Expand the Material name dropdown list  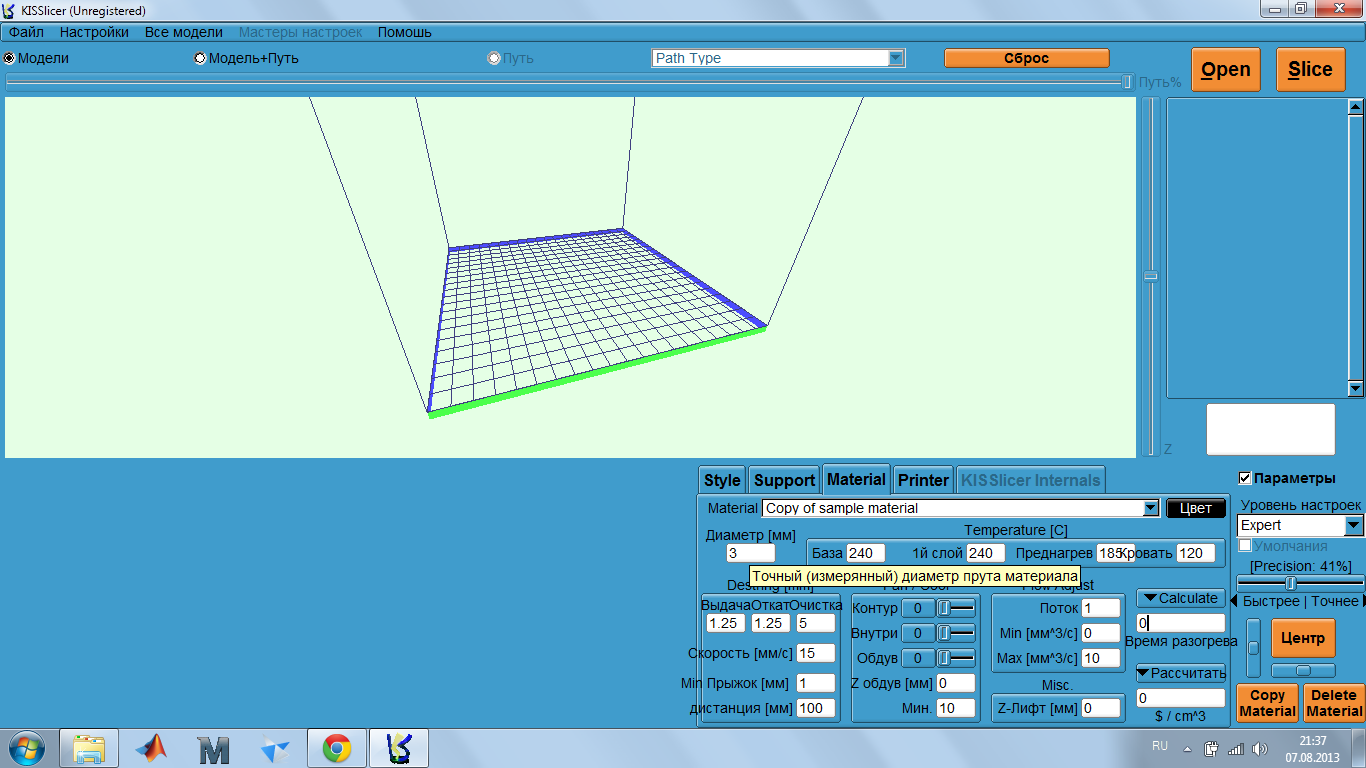point(1150,508)
